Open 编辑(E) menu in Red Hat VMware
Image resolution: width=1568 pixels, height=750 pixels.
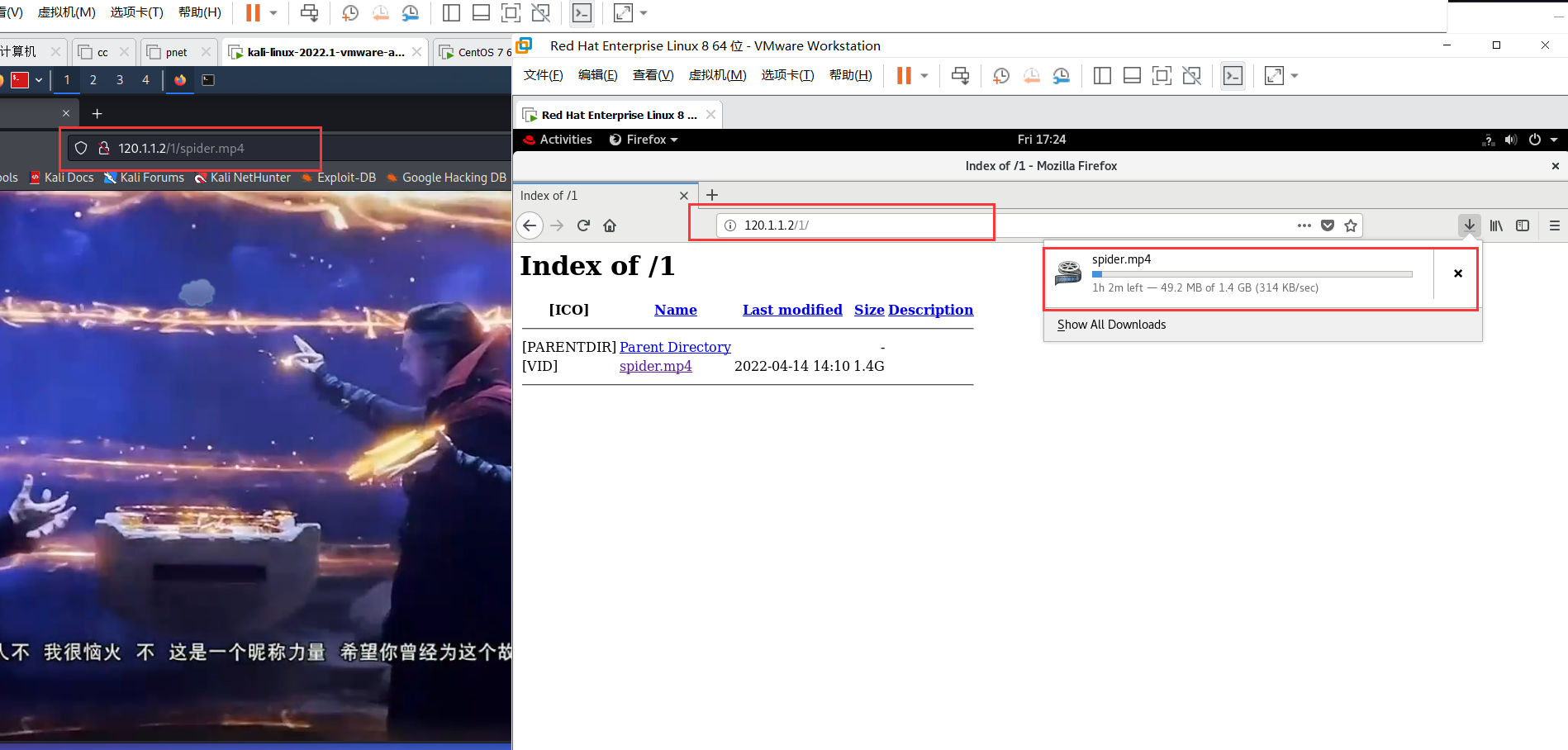[x=598, y=75]
